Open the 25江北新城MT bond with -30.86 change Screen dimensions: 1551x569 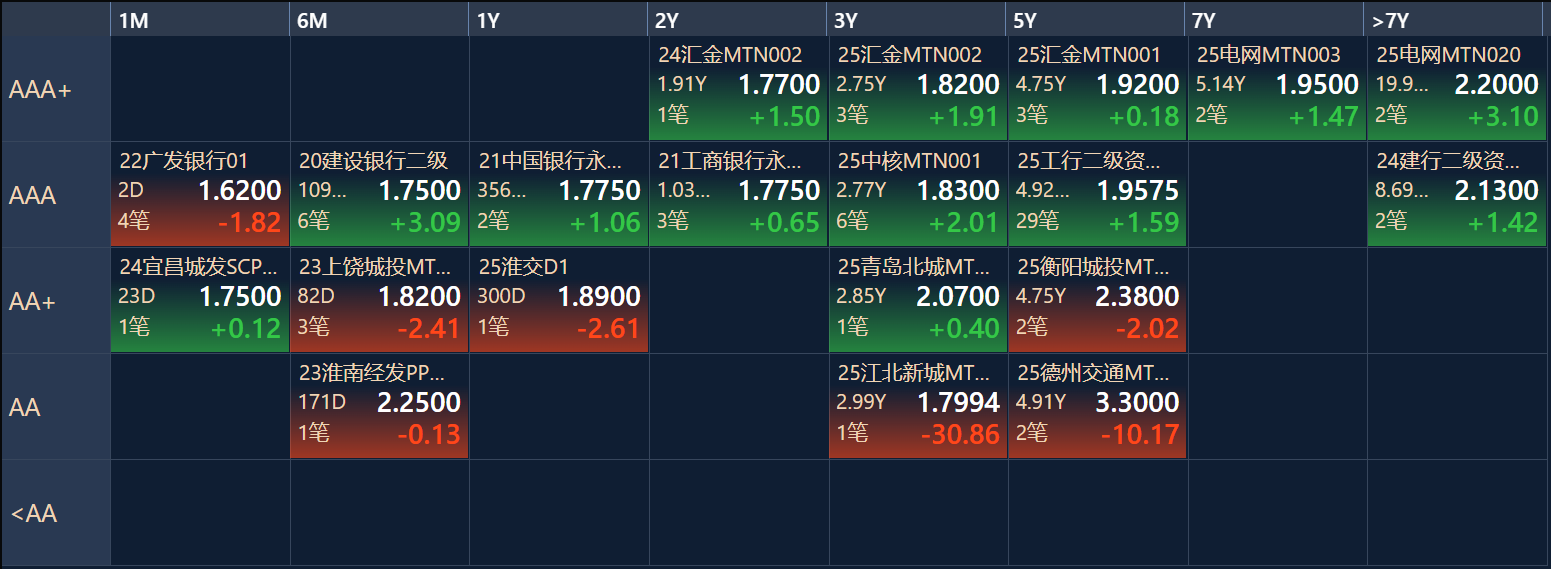[x=917, y=406]
